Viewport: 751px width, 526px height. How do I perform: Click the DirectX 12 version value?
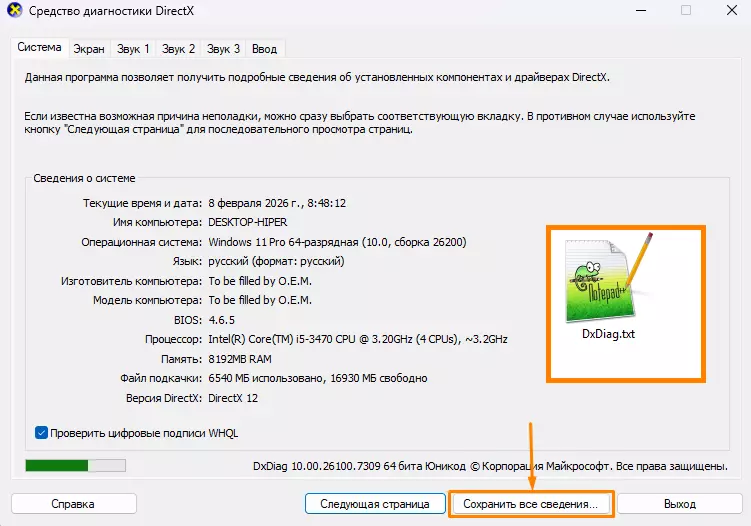pos(233,398)
